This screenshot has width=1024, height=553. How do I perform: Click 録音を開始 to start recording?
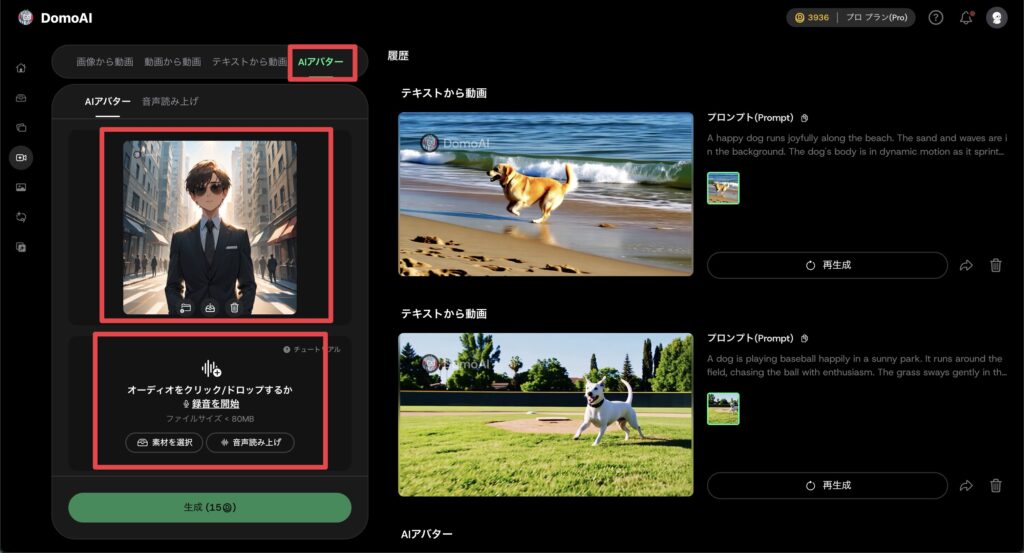point(215,404)
